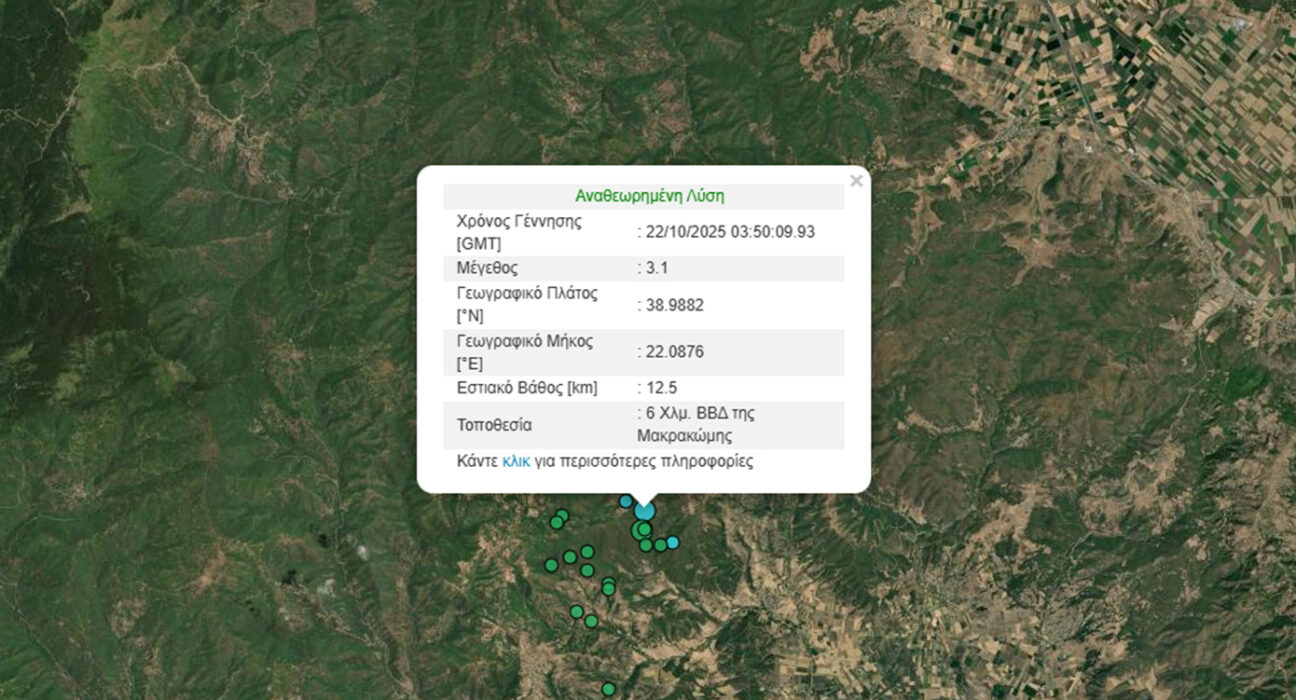1296x700 pixels.
Task: Select large green marker below big cyan marker
Action: pyautogui.click(x=642, y=530)
